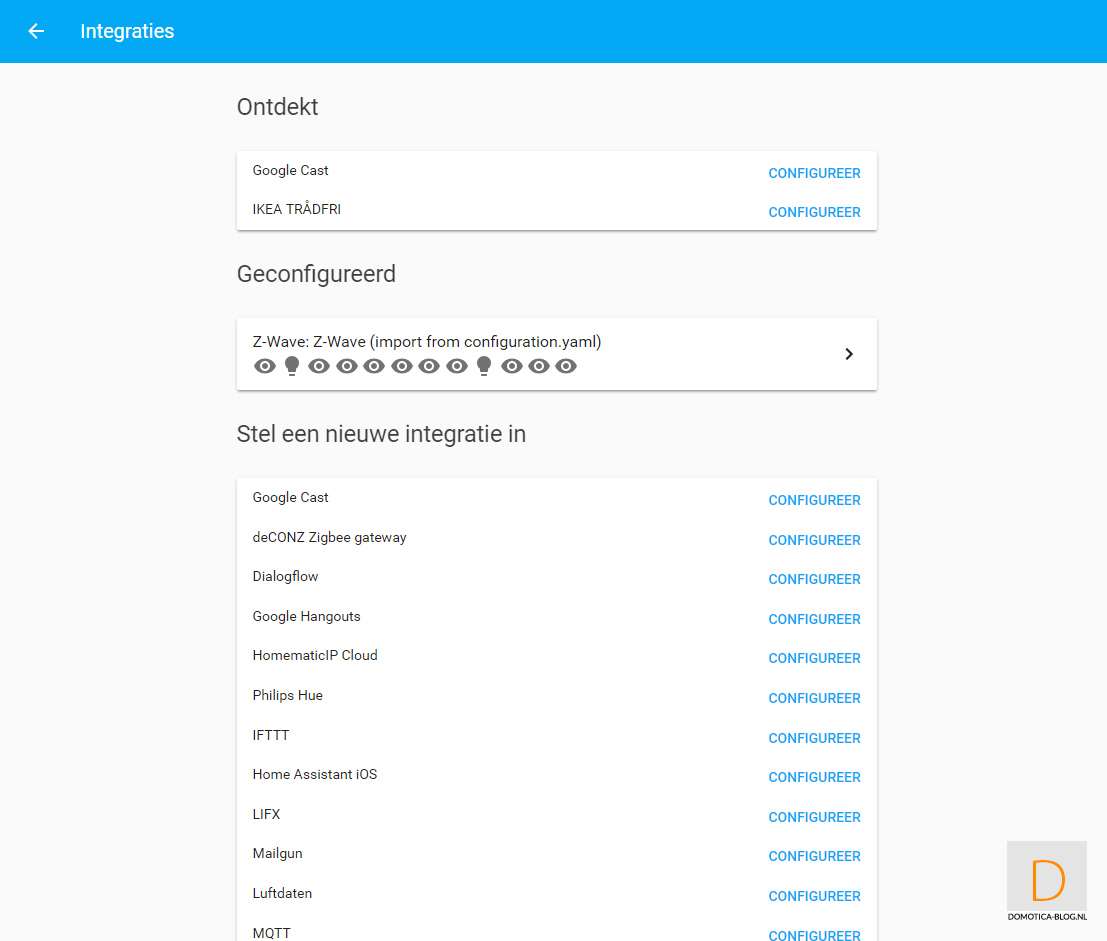Click the first eye icon under Z-Wave
The height and width of the screenshot is (941, 1107).
(x=264, y=366)
